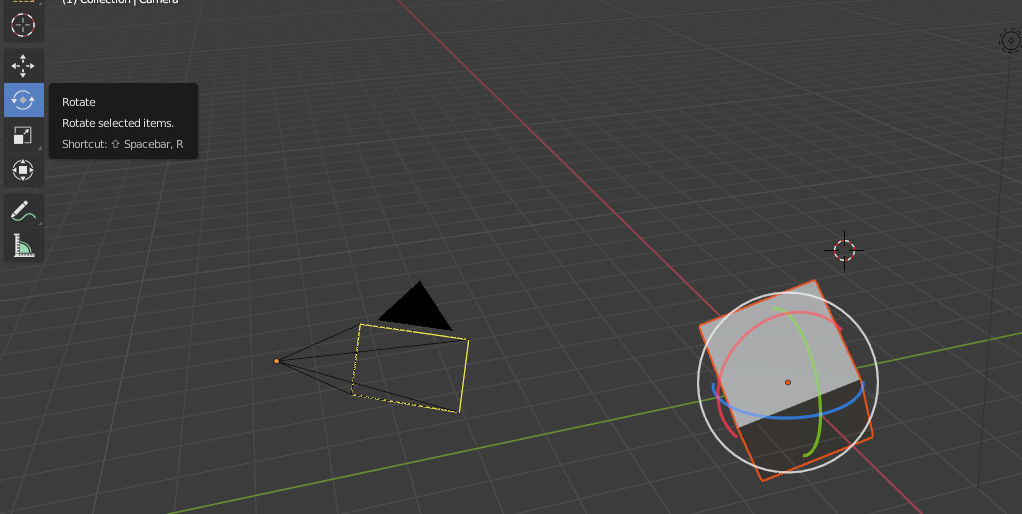Click the camera's black up-triangle marker
This screenshot has height=514, width=1022.
coord(416,307)
